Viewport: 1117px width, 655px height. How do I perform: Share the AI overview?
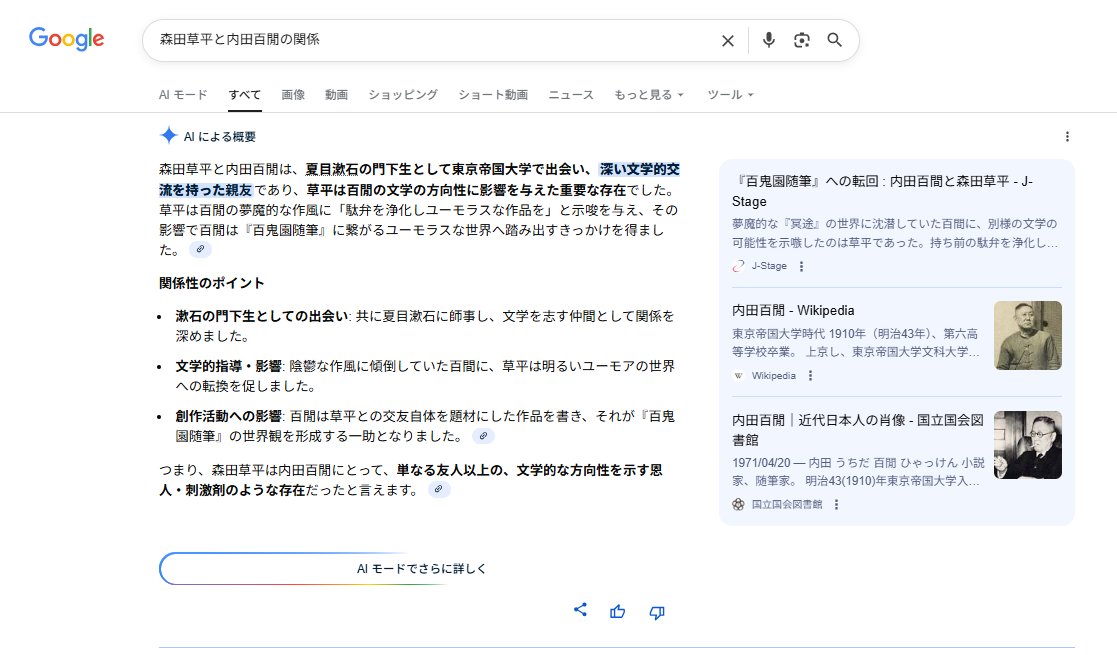(580, 610)
